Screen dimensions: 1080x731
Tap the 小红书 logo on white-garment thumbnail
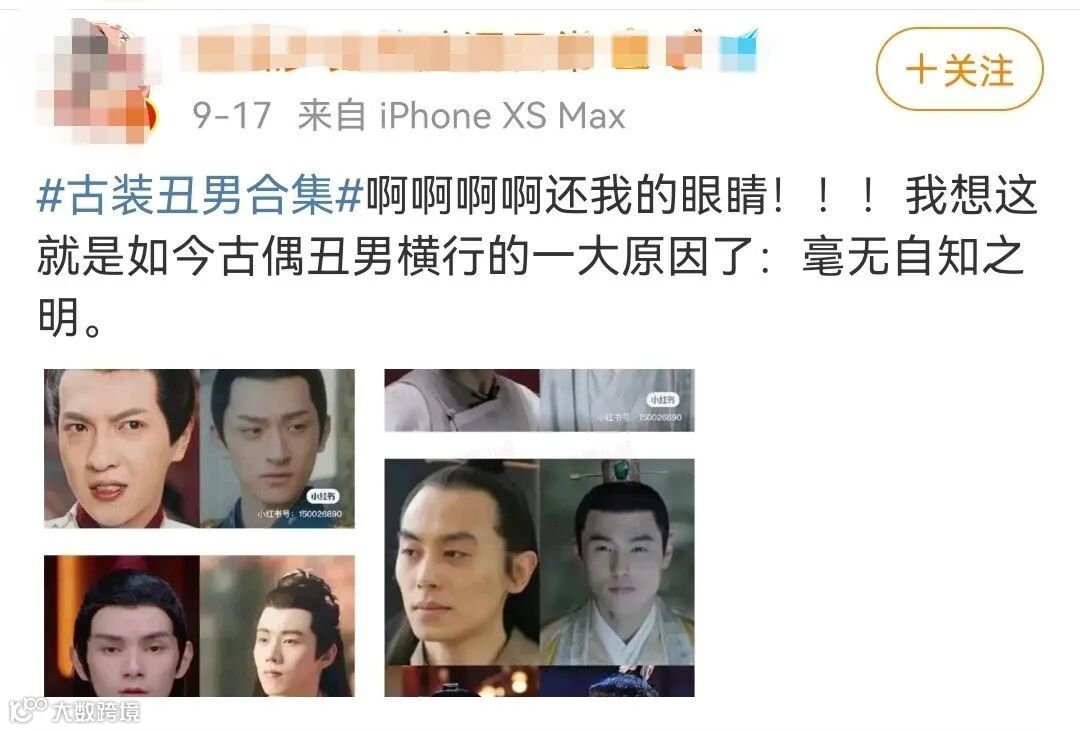[x=662, y=400]
